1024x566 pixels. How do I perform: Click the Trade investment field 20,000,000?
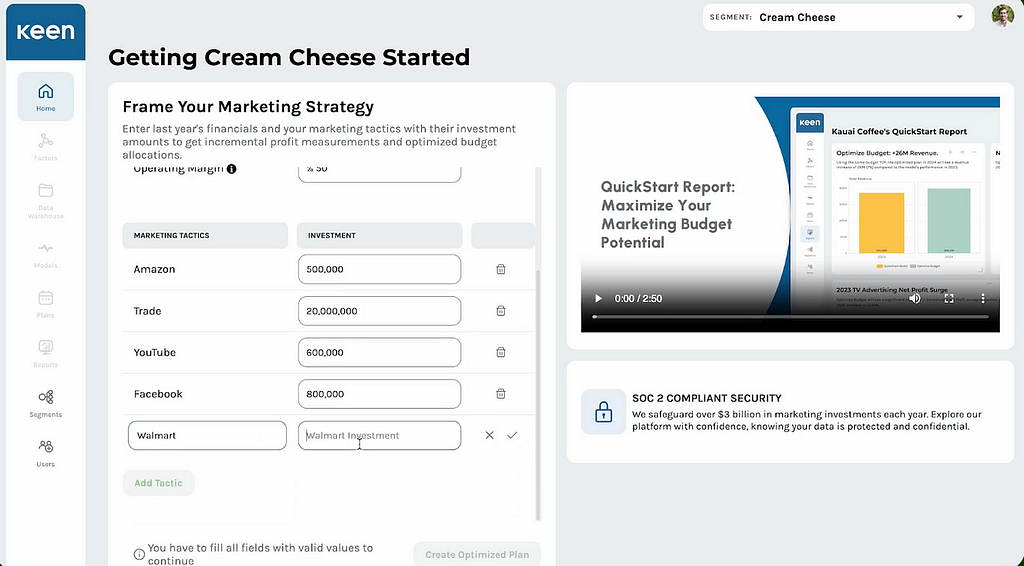[x=379, y=311]
